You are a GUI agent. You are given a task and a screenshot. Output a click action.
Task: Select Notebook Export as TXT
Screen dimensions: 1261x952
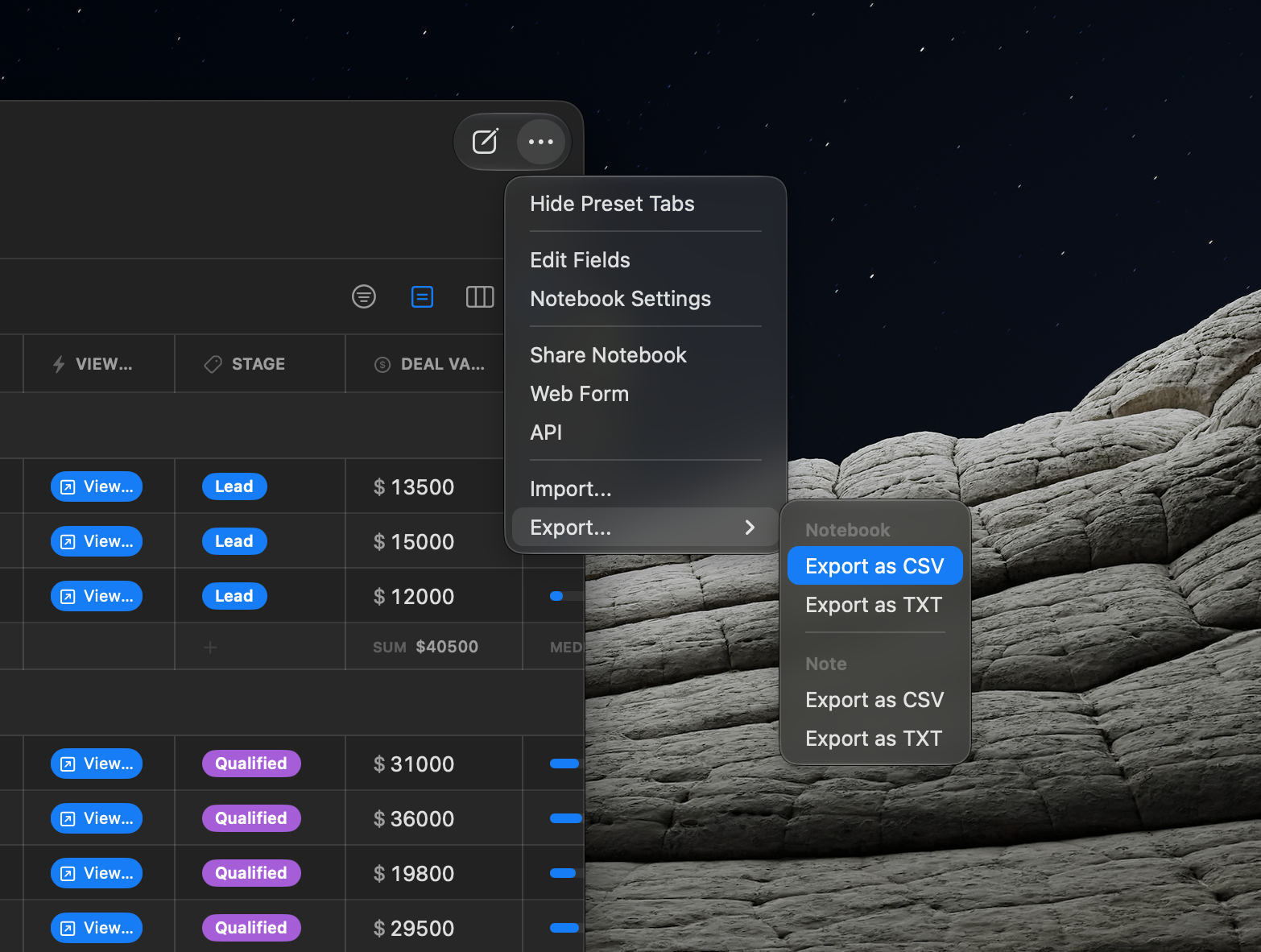tap(874, 605)
